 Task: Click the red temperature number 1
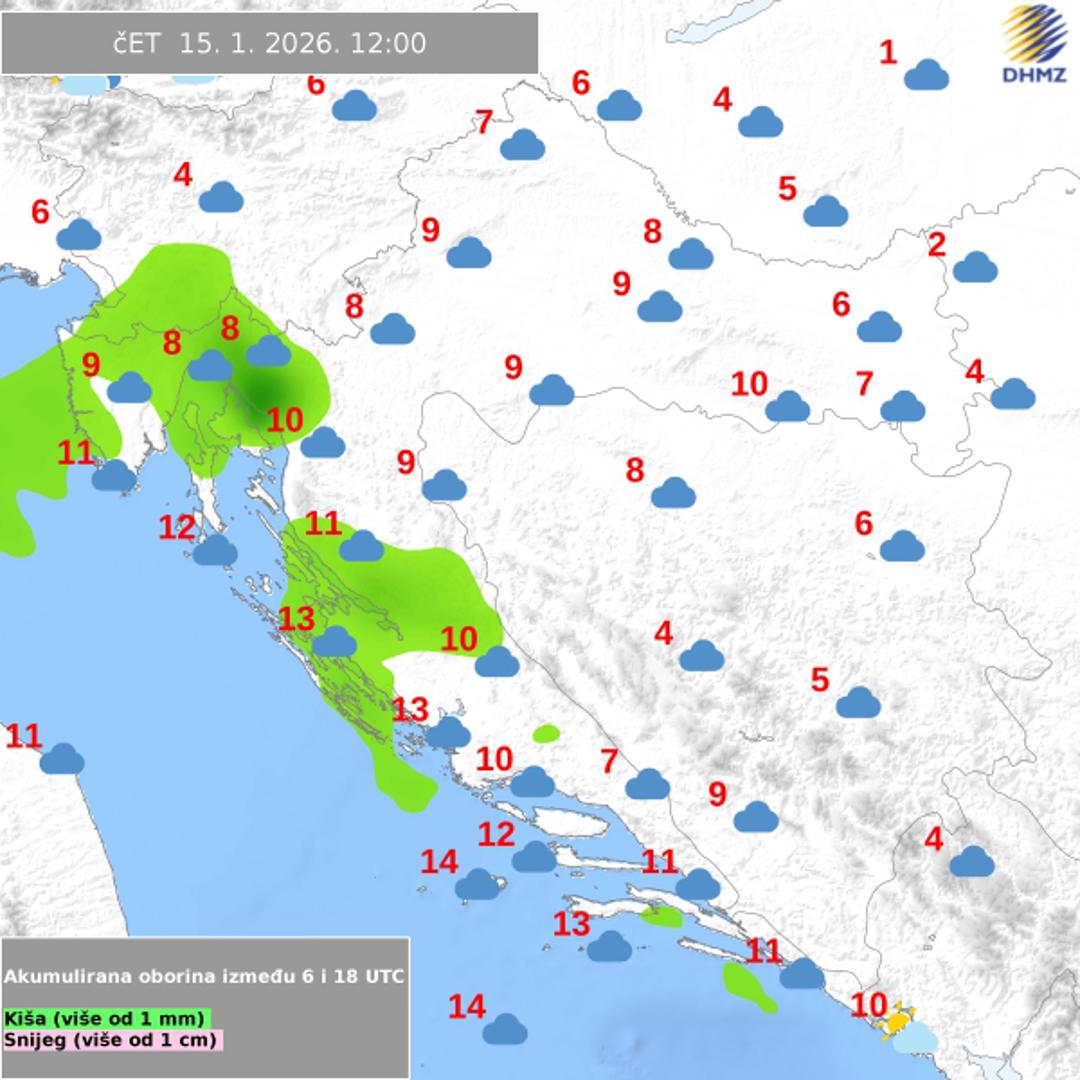pos(888,52)
